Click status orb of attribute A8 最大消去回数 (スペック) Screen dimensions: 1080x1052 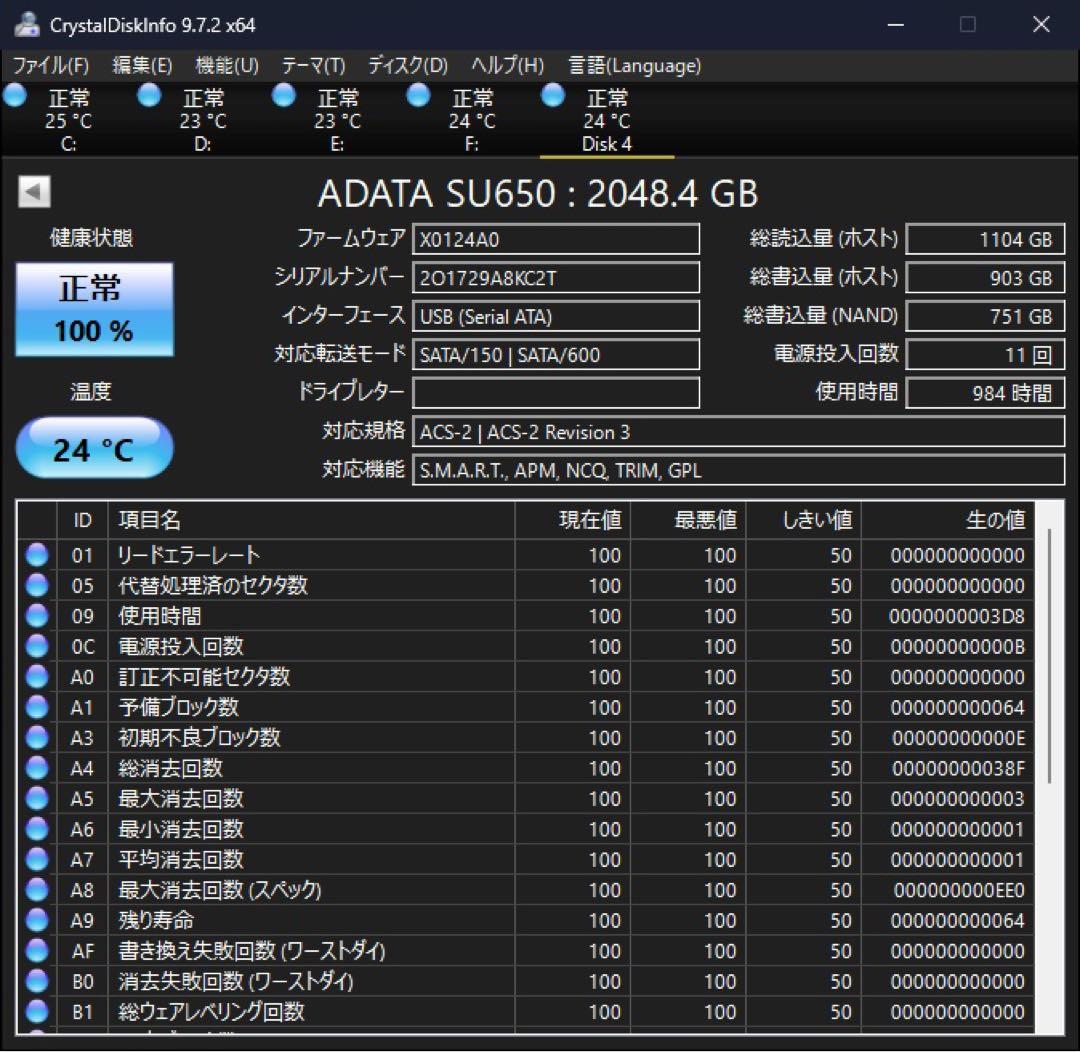[37, 889]
